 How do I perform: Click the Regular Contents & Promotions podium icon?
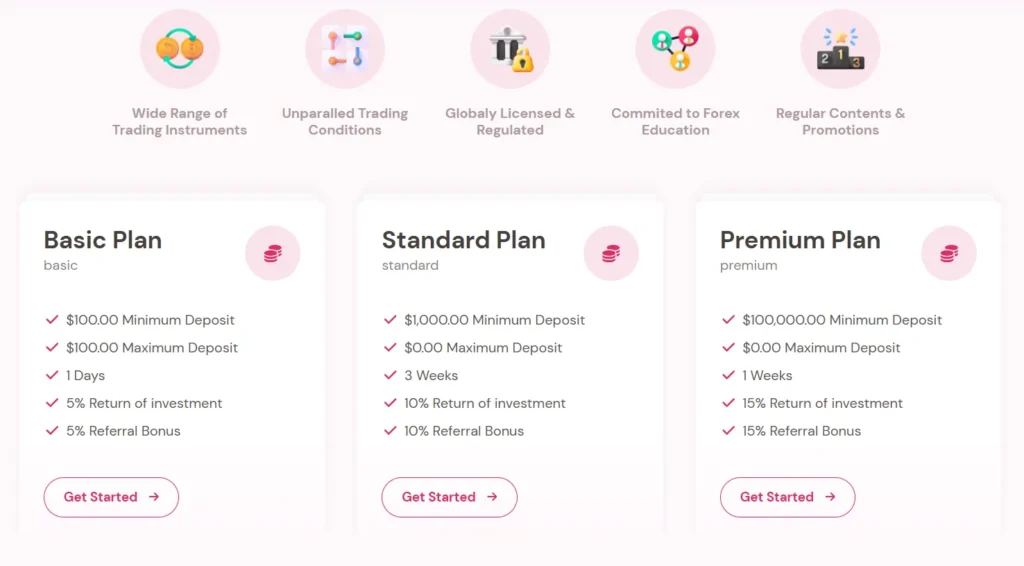click(840, 48)
